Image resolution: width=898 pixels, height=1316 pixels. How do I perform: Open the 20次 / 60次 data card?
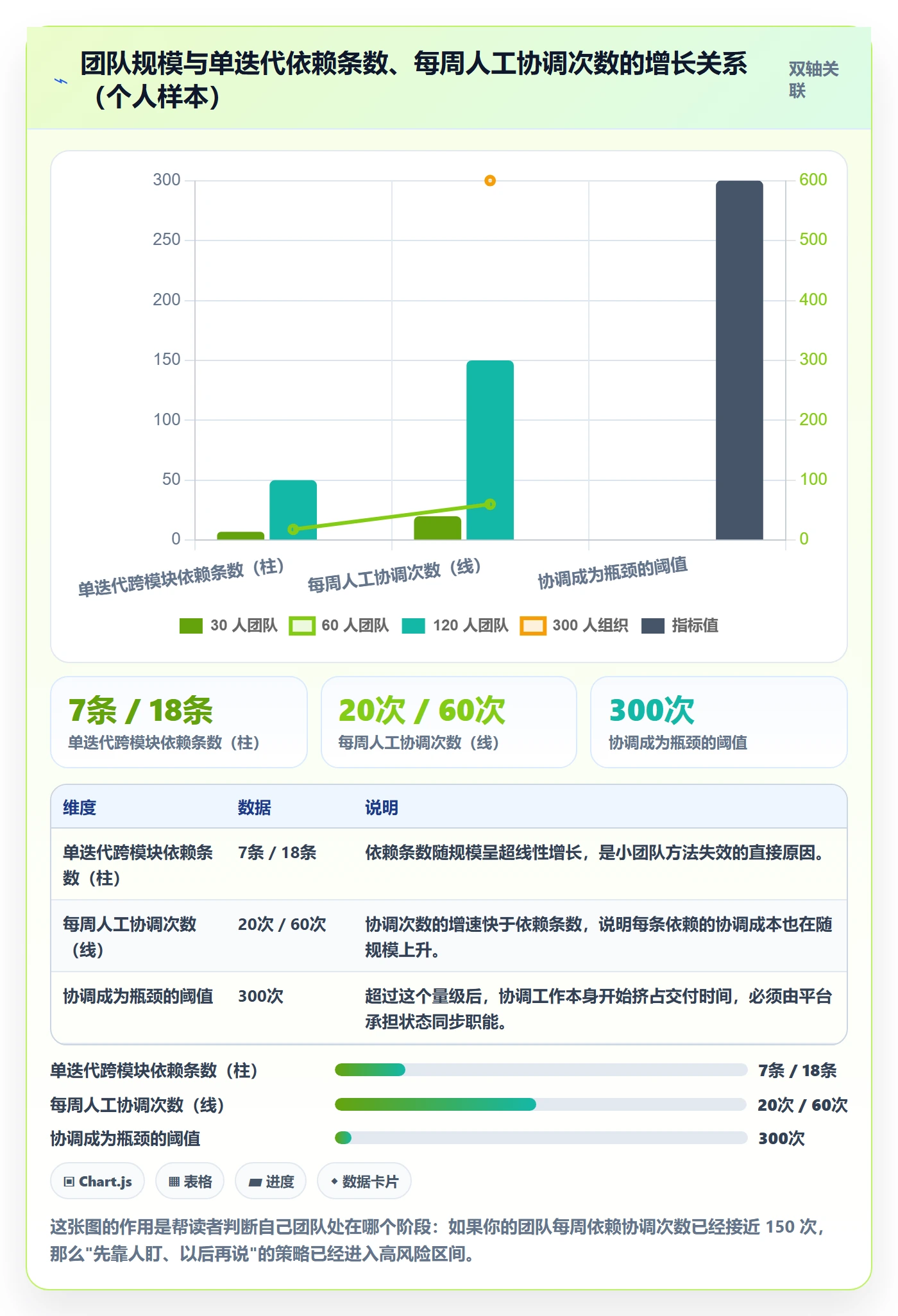449,722
